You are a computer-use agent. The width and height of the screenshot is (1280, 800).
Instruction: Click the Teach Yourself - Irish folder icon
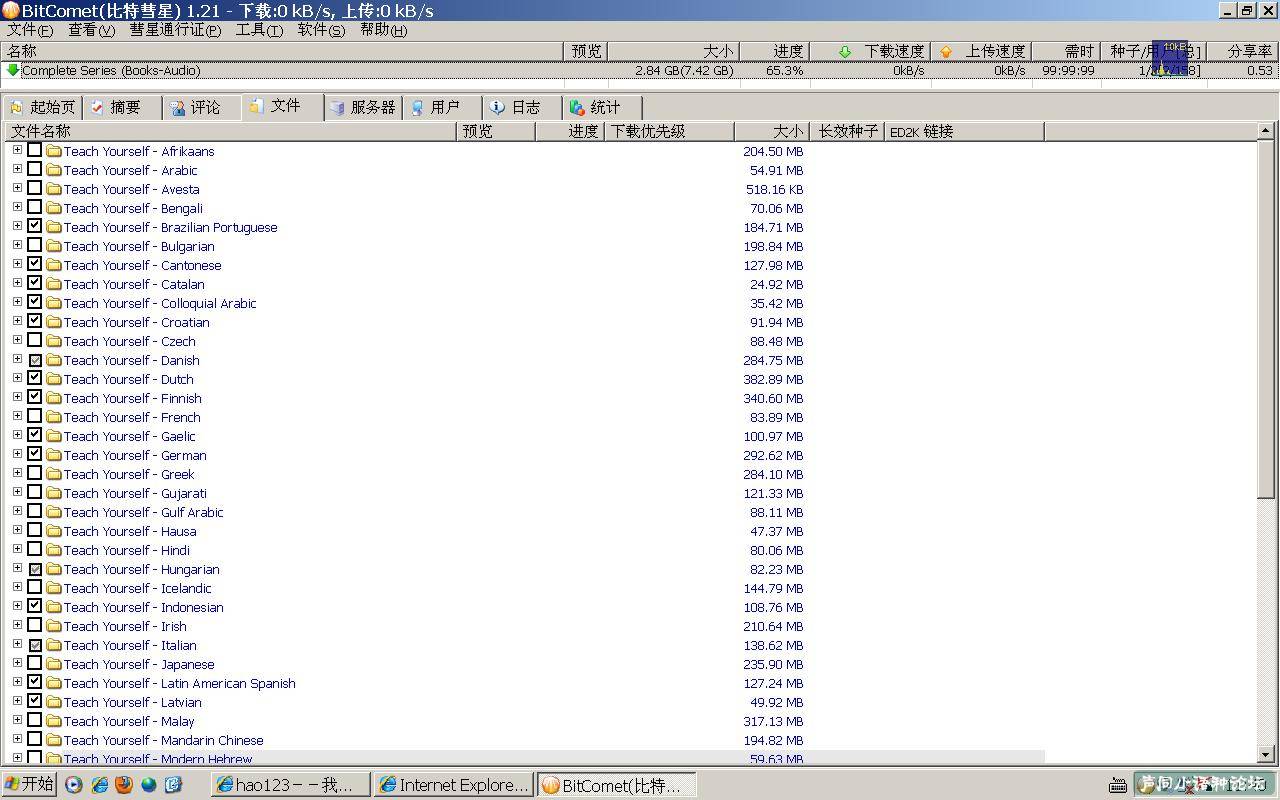click(54, 626)
